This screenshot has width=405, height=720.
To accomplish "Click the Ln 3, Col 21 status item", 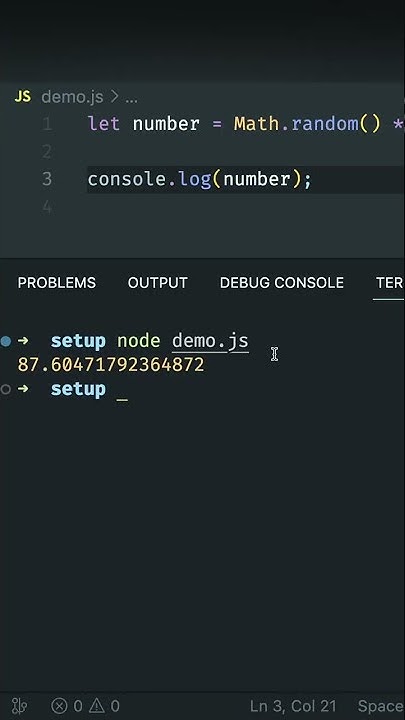I will point(293,706).
